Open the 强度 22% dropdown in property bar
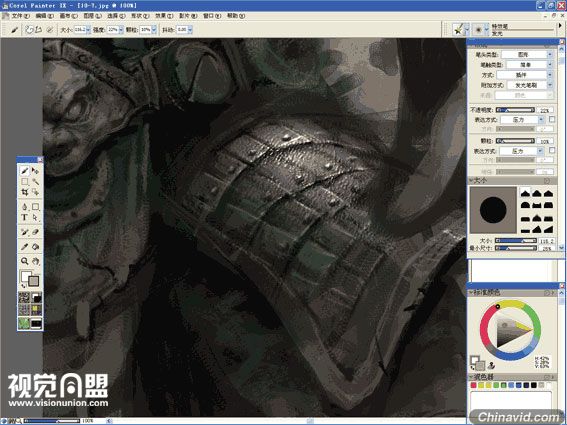This screenshot has width=567, height=425. (121, 30)
